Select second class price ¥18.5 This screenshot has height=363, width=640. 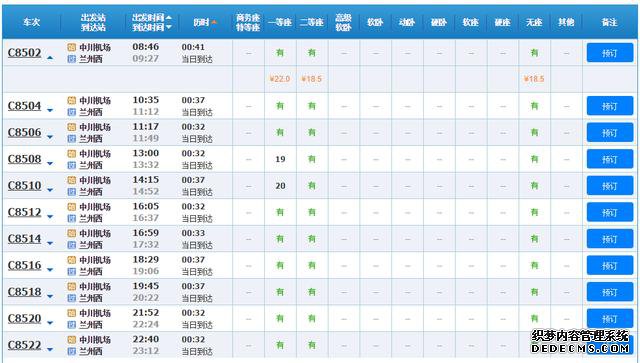click(x=311, y=79)
